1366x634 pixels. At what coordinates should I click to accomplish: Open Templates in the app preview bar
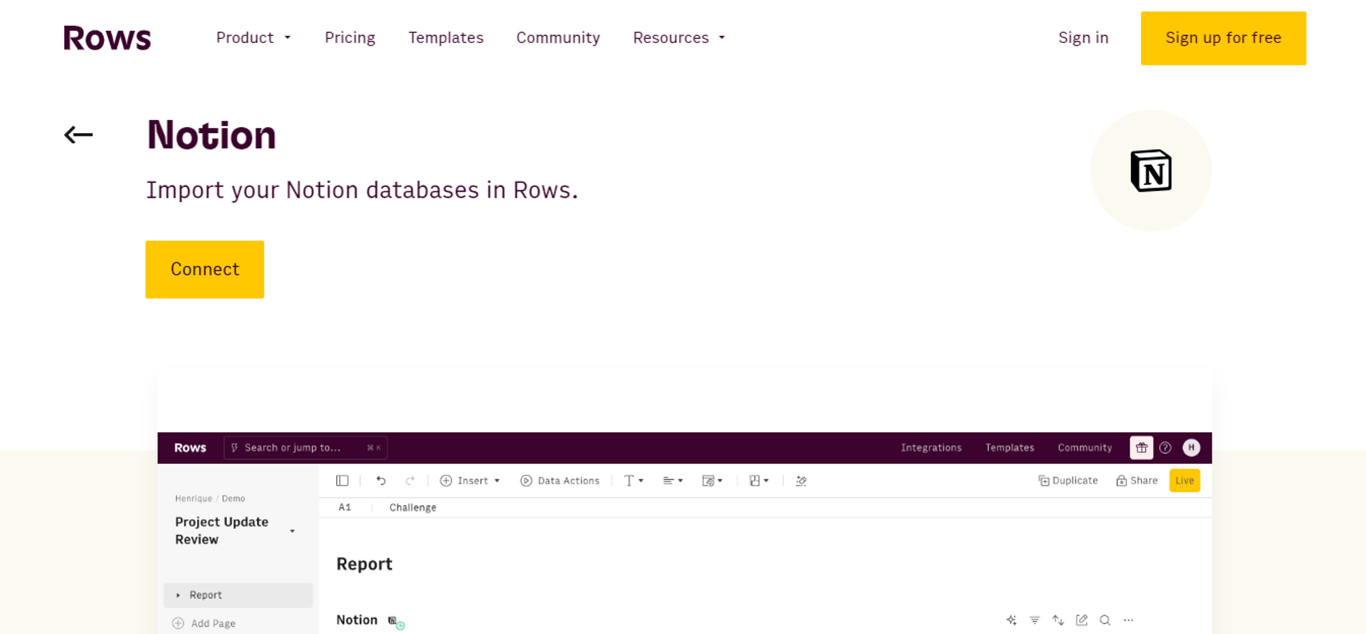[x=1010, y=448]
